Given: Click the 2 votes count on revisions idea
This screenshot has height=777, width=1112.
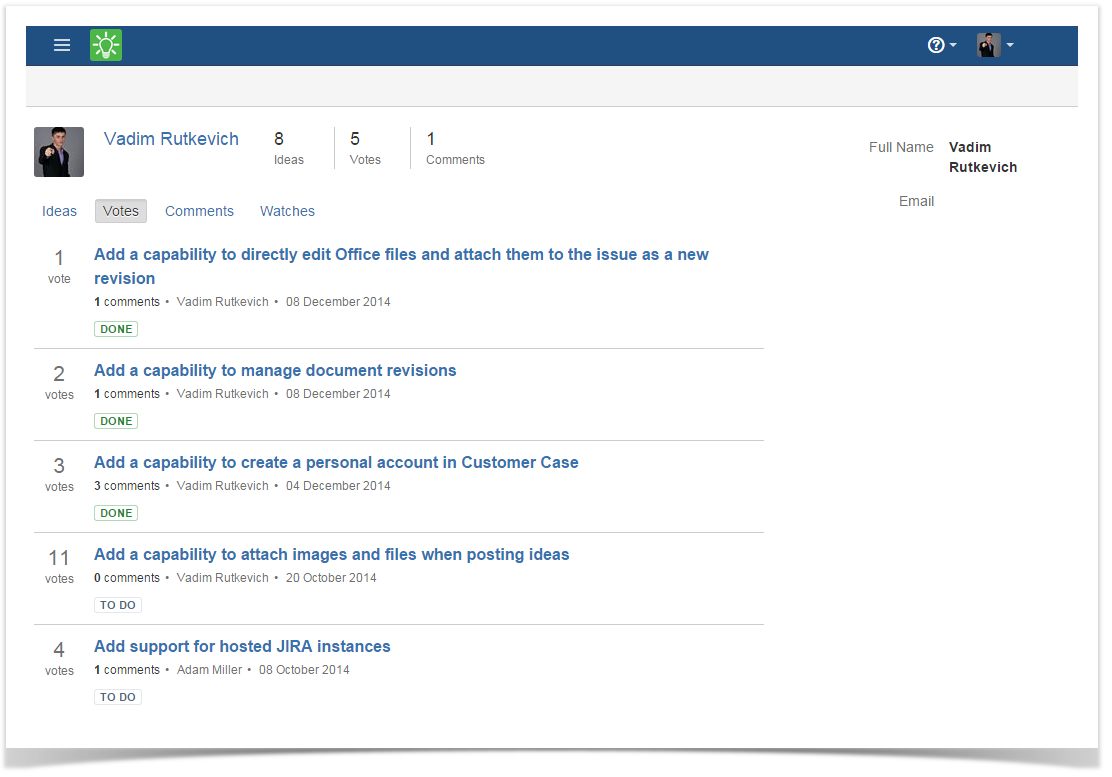Looking at the screenshot, I should (x=59, y=382).
